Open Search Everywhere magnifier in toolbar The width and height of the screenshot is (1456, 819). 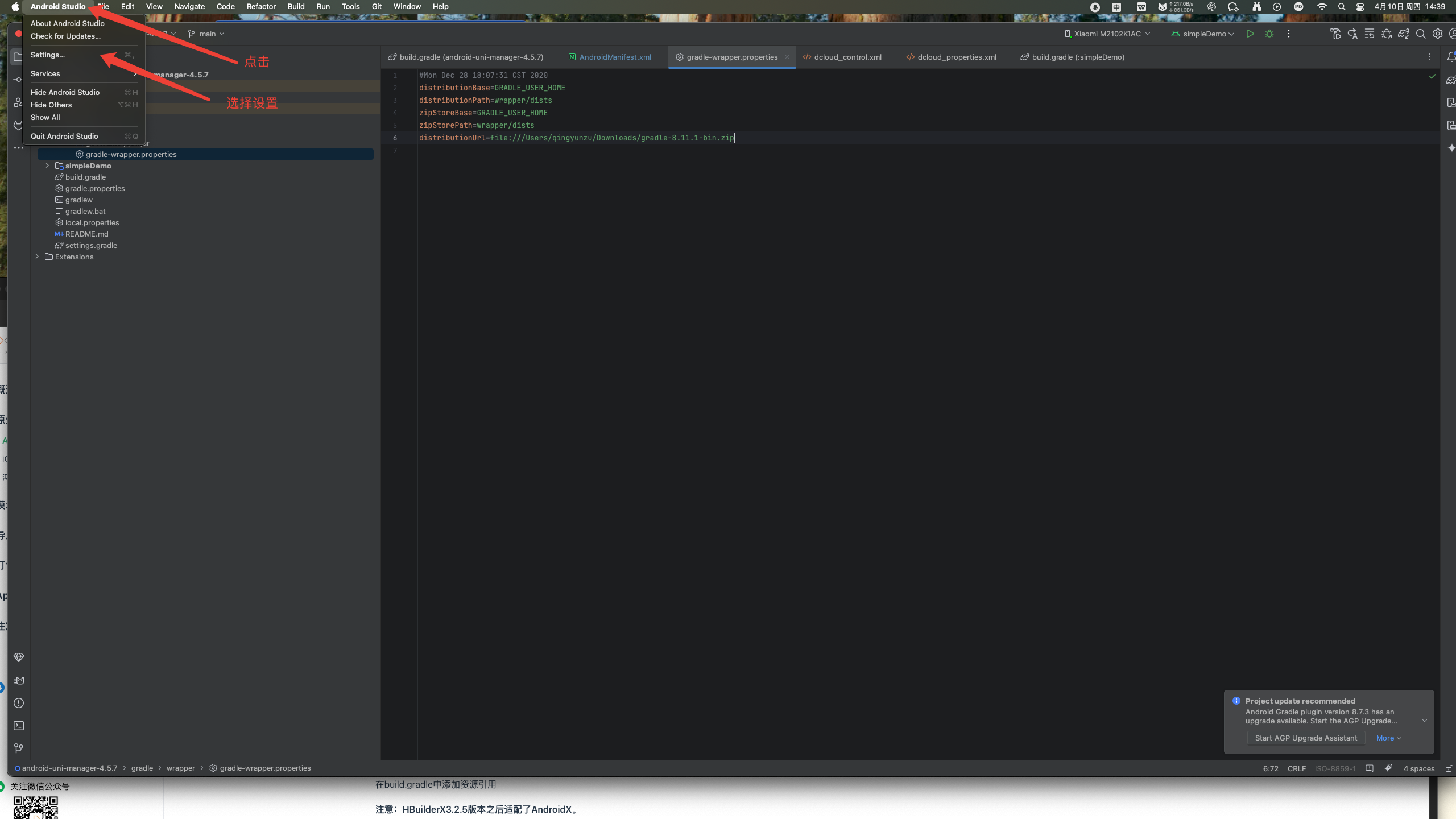1420,34
